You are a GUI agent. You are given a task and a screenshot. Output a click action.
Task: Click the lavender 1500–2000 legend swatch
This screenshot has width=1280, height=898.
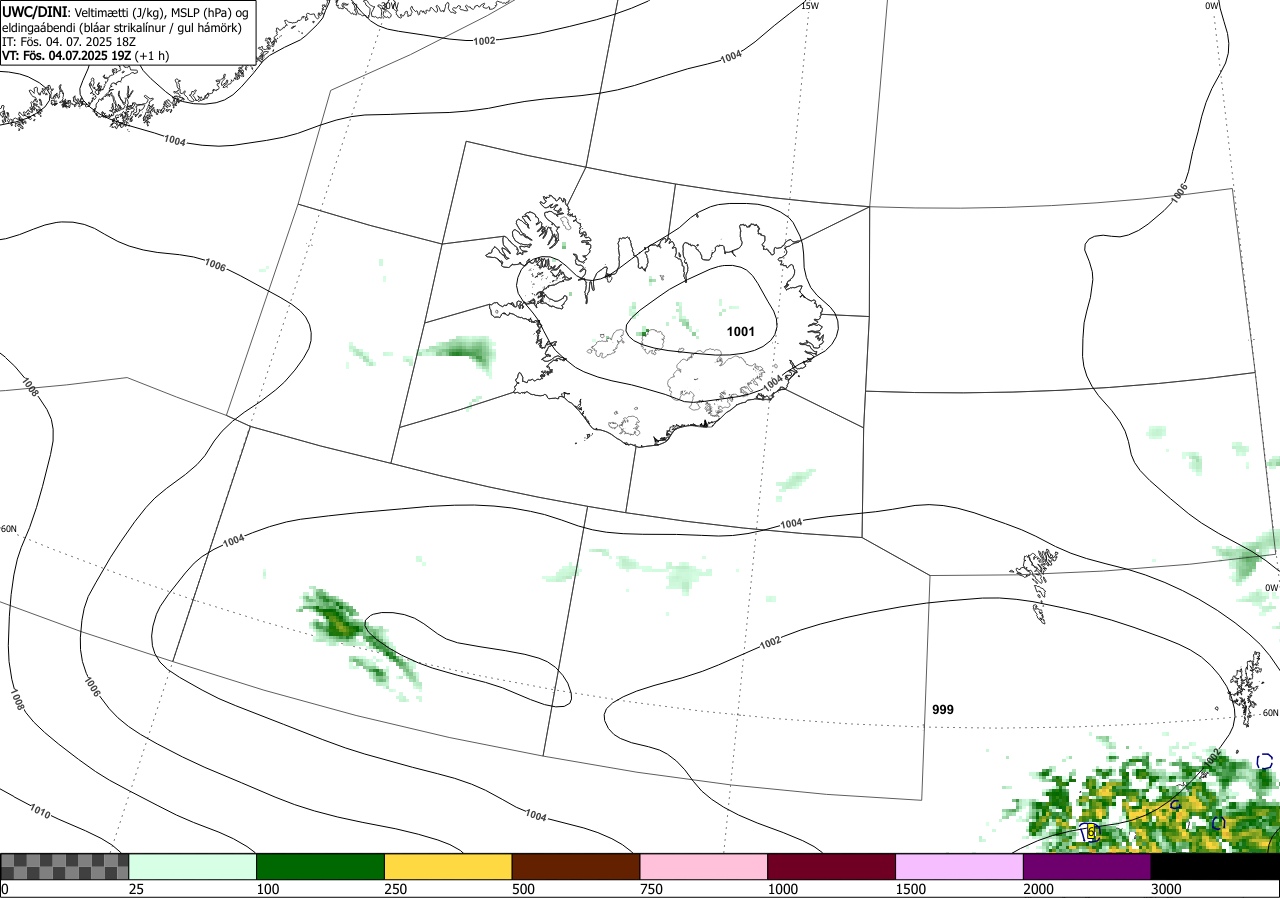(x=960, y=866)
